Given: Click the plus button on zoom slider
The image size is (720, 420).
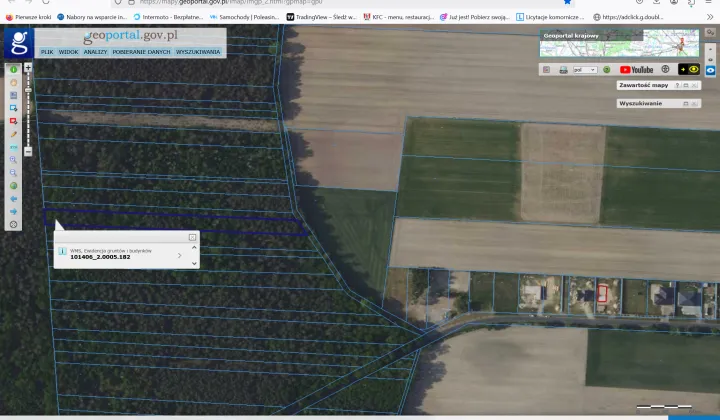Looking at the screenshot, I should click(28, 67).
